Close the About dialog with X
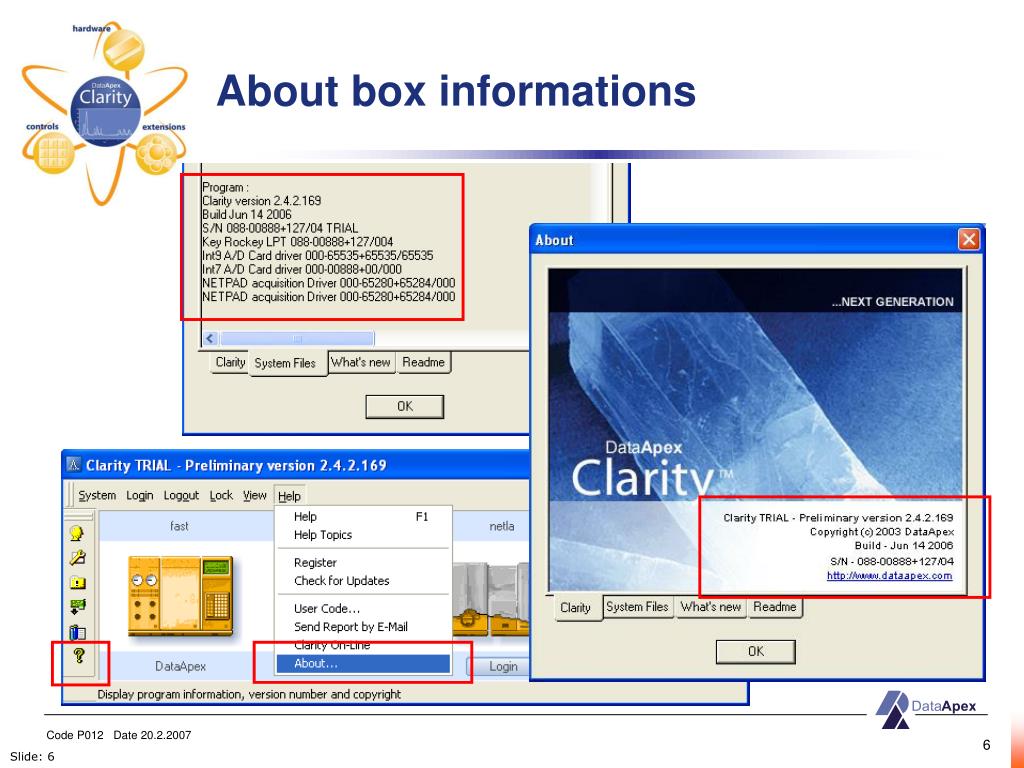 [x=968, y=240]
